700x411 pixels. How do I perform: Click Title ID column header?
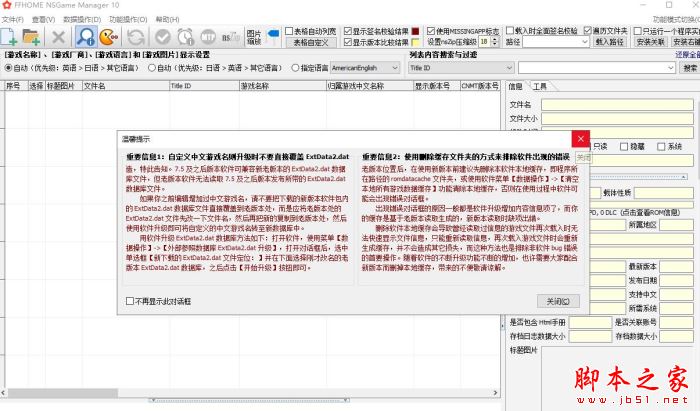pos(204,86)
